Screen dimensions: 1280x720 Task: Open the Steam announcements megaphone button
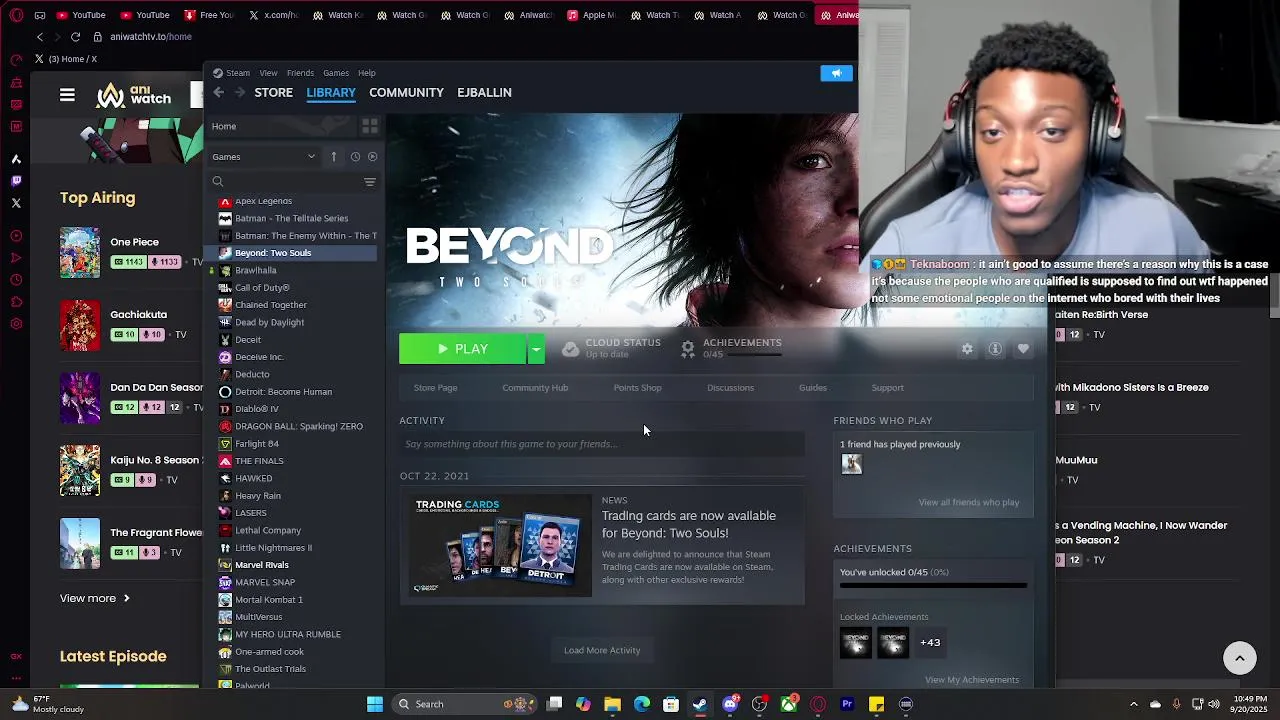836,73
